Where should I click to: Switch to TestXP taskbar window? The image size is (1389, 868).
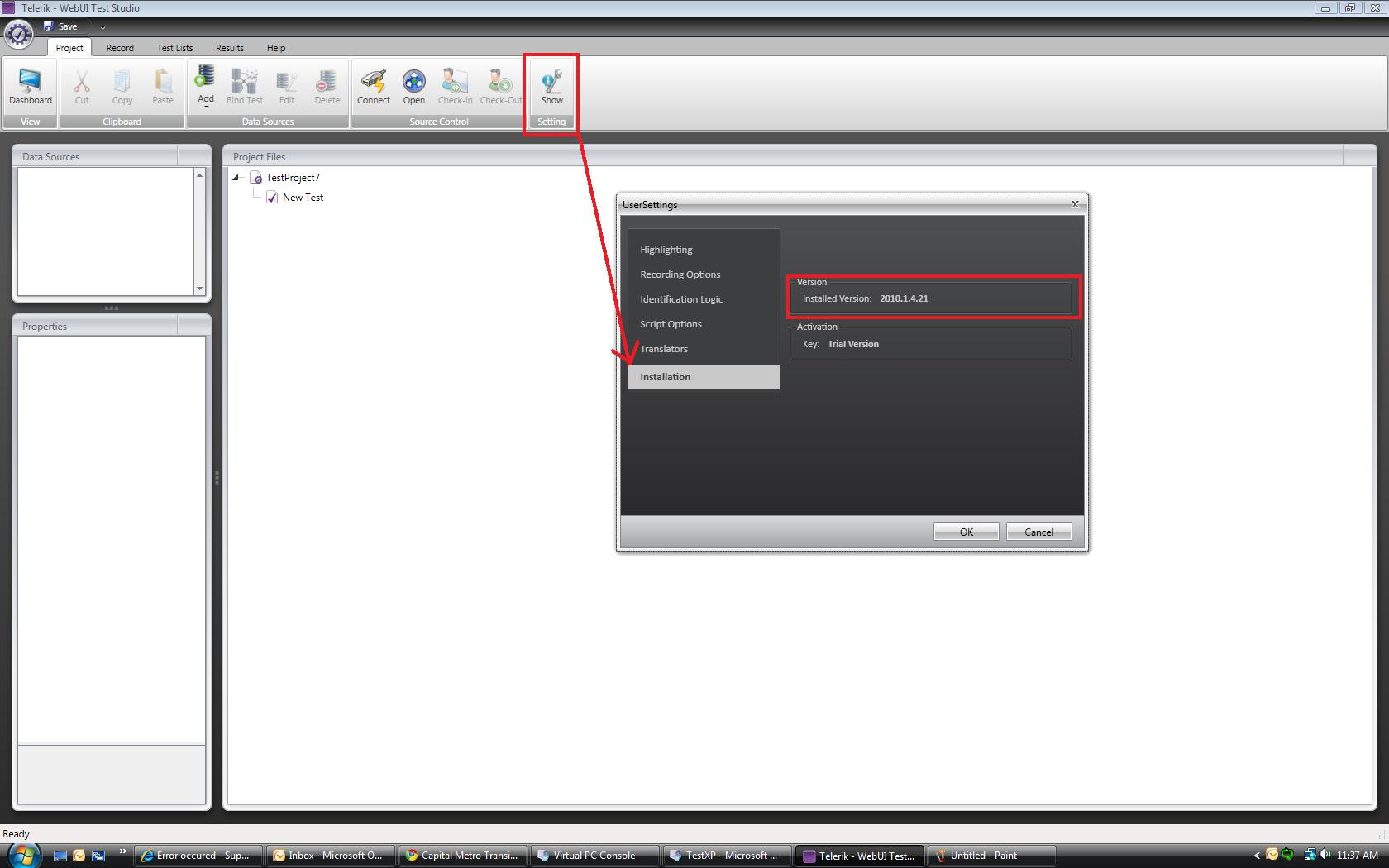pos(728,856)
